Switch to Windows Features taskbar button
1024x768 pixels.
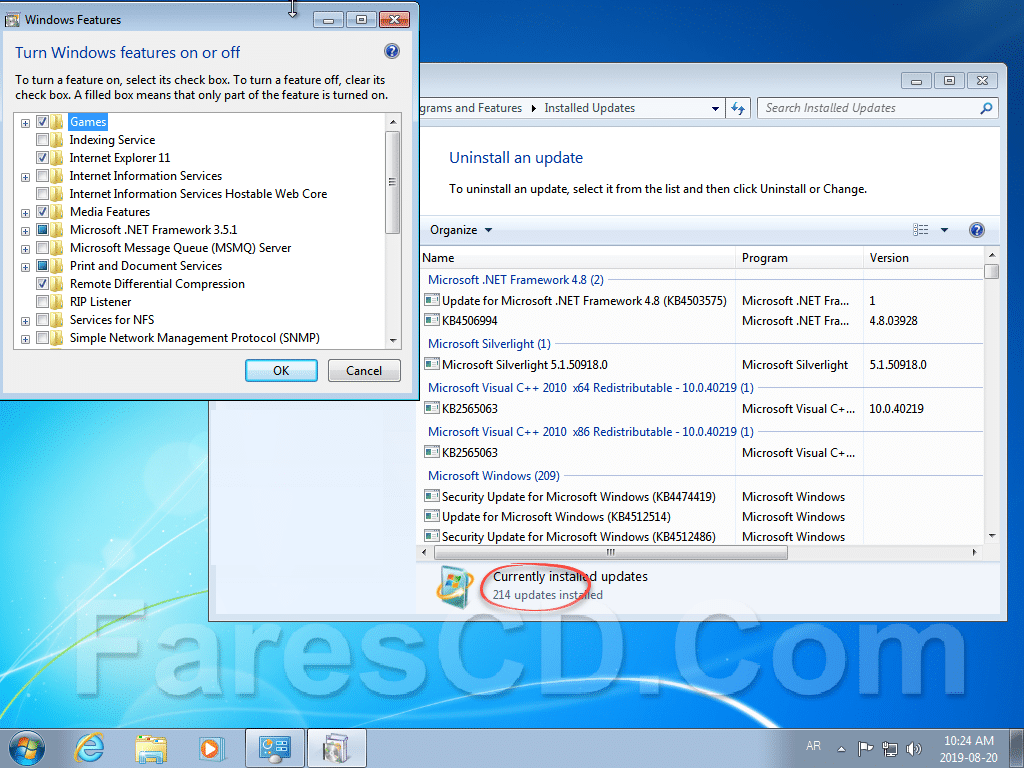tap(336, 748)
